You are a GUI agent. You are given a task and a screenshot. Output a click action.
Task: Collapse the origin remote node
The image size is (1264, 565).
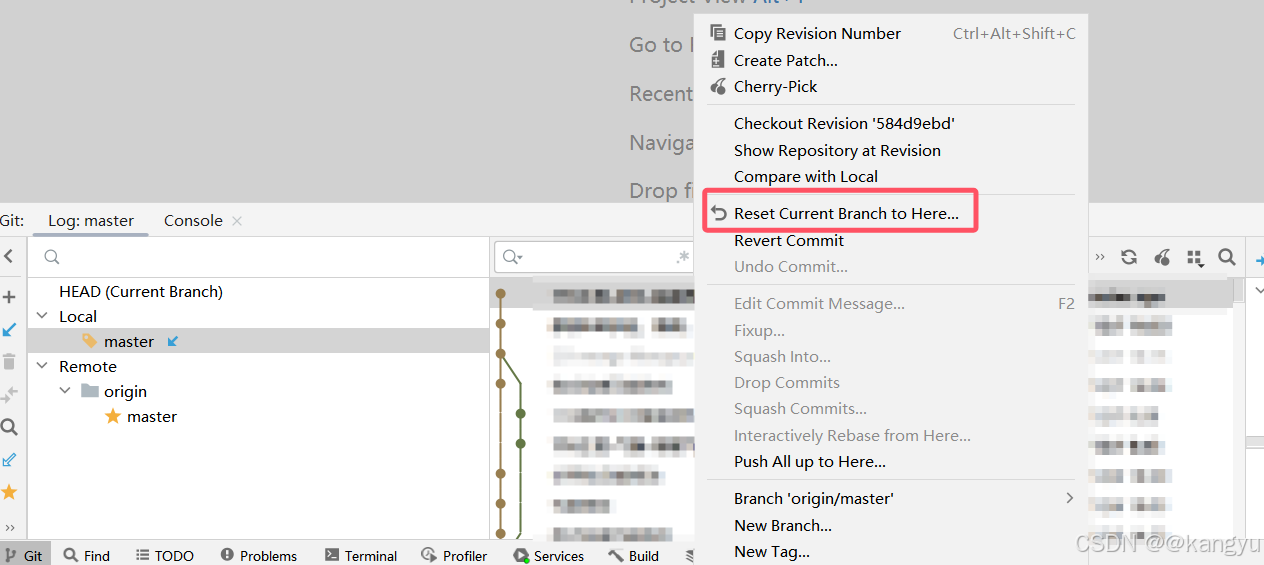[65, 391]
